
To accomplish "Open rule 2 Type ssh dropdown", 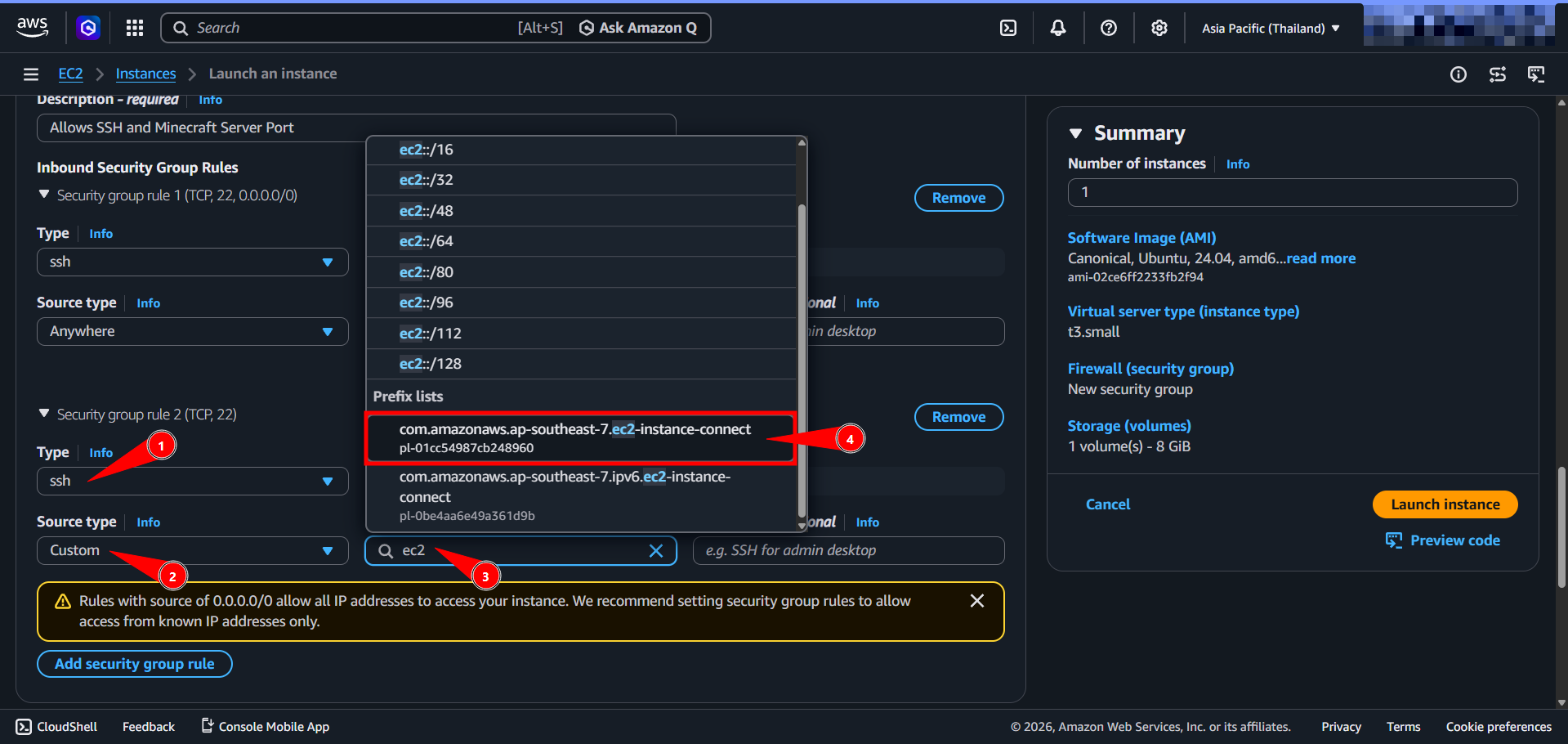I will [193, 482].
